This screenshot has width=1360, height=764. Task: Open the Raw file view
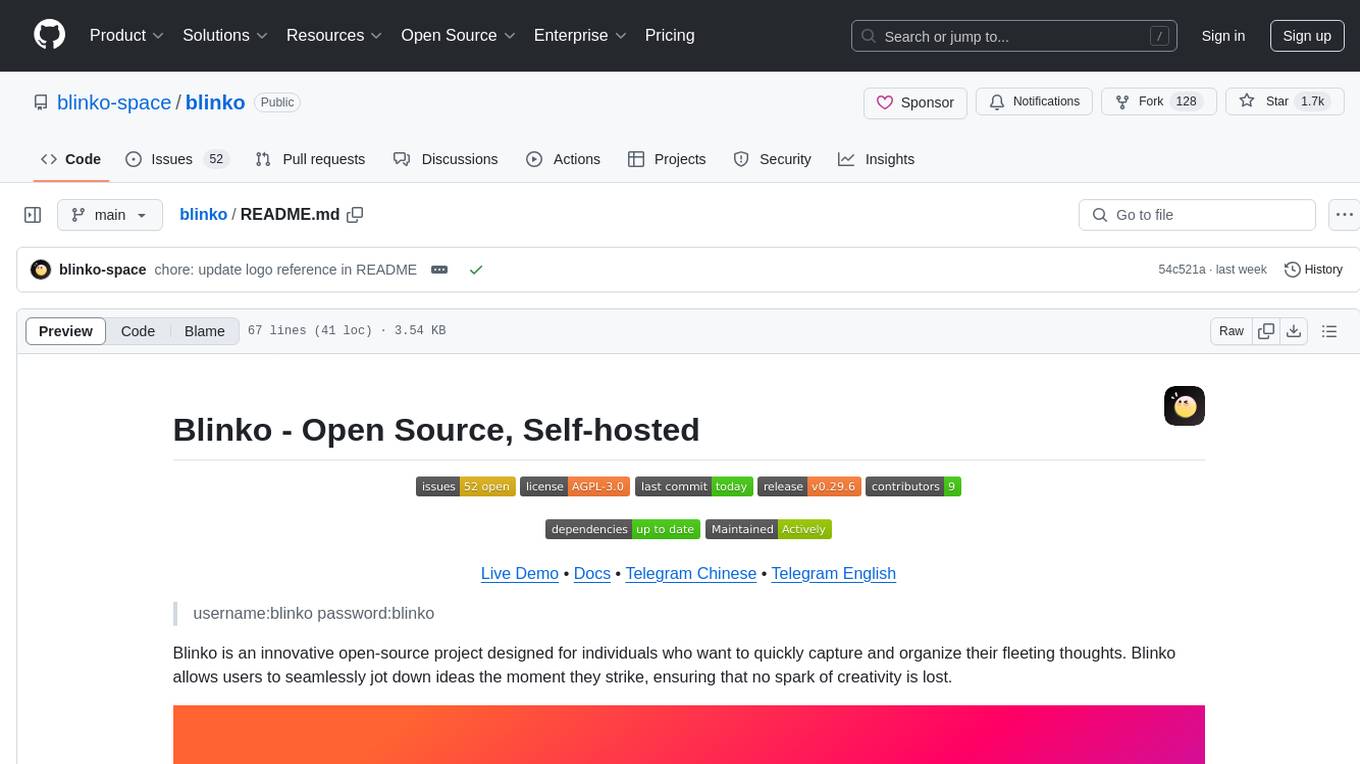(x=1231, y=331)
